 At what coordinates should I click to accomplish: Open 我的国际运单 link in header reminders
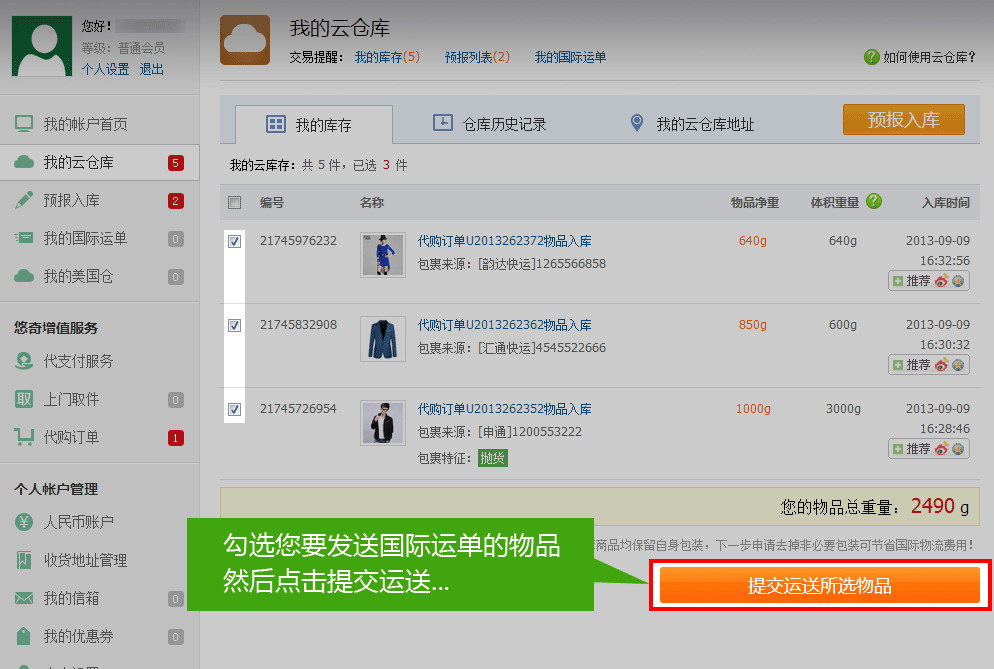click(x=570, y=57)
